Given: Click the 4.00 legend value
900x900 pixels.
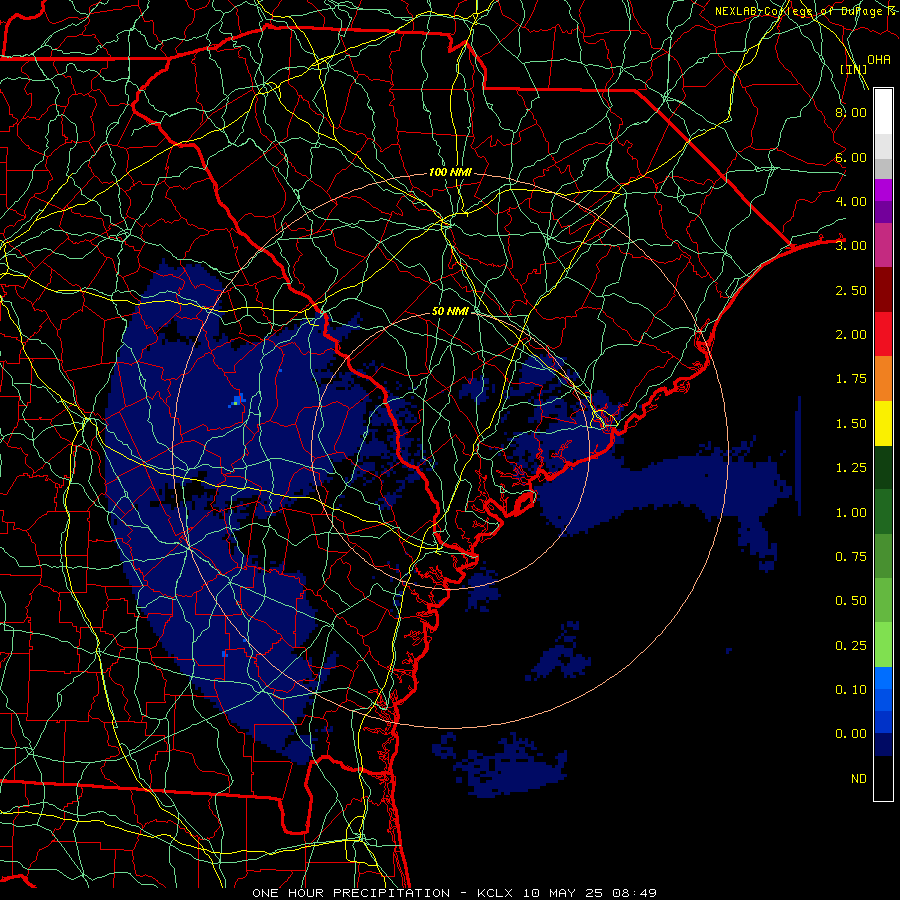Looking at the screenshot, I should click(851, 201).
